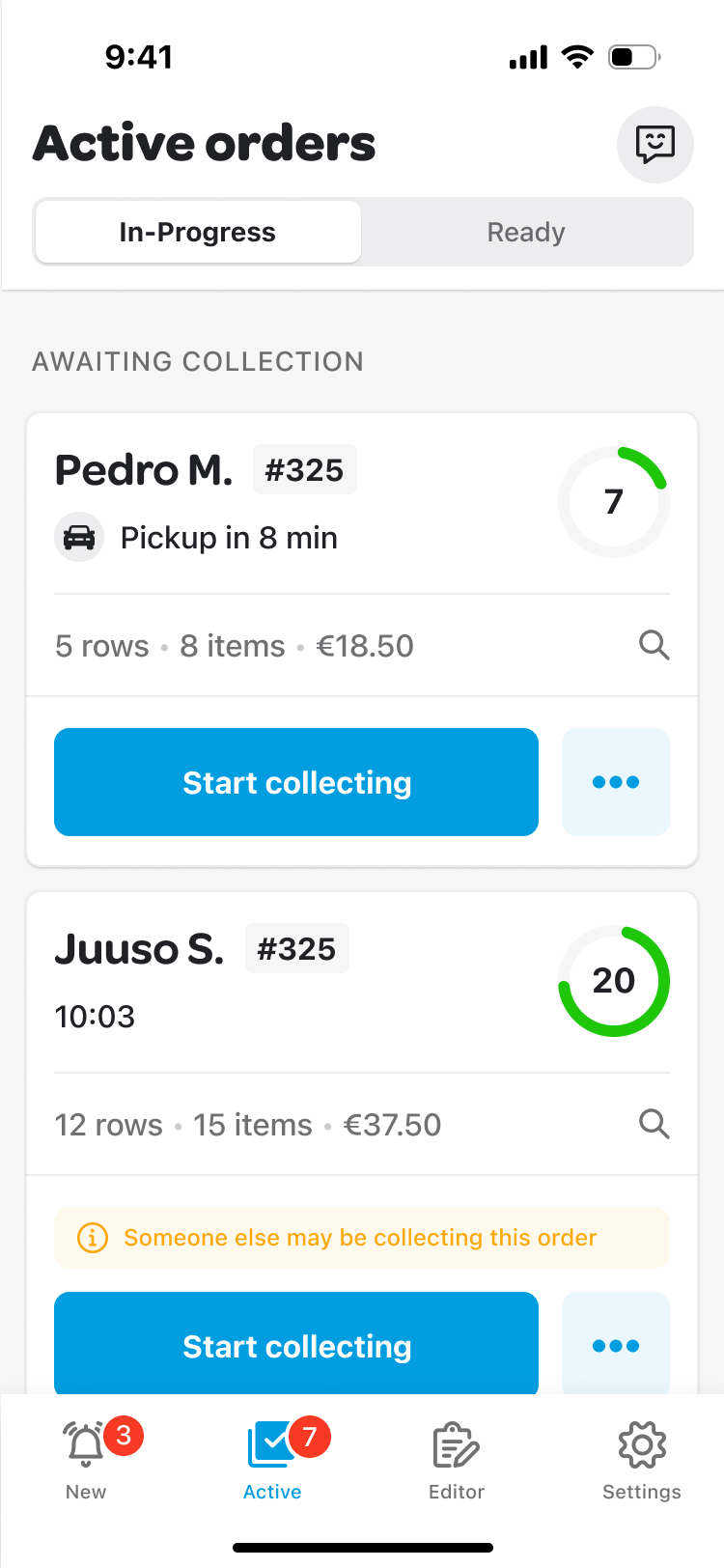Open more options for Juuso S. order
The width and height of the screenshot is (724, 1568).
(615, 1345)
